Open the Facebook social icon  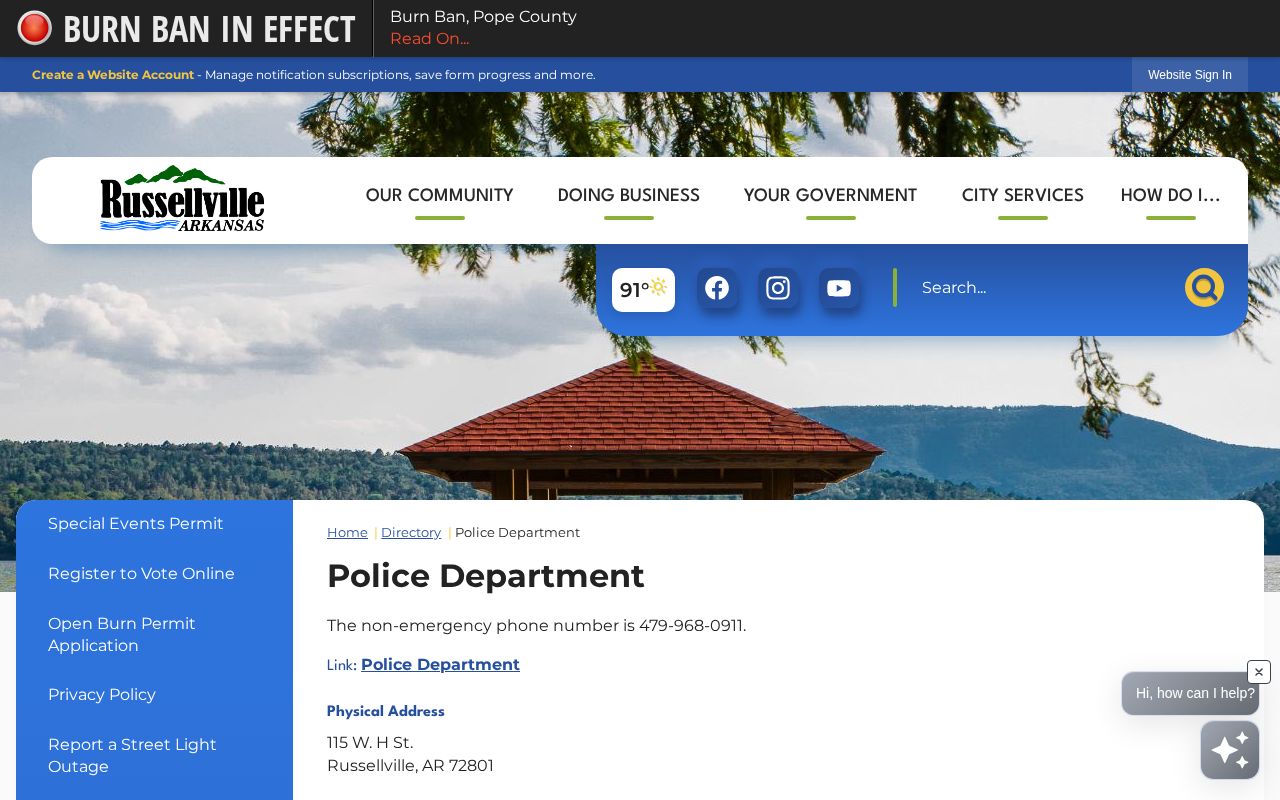click(x=717, y=288)
